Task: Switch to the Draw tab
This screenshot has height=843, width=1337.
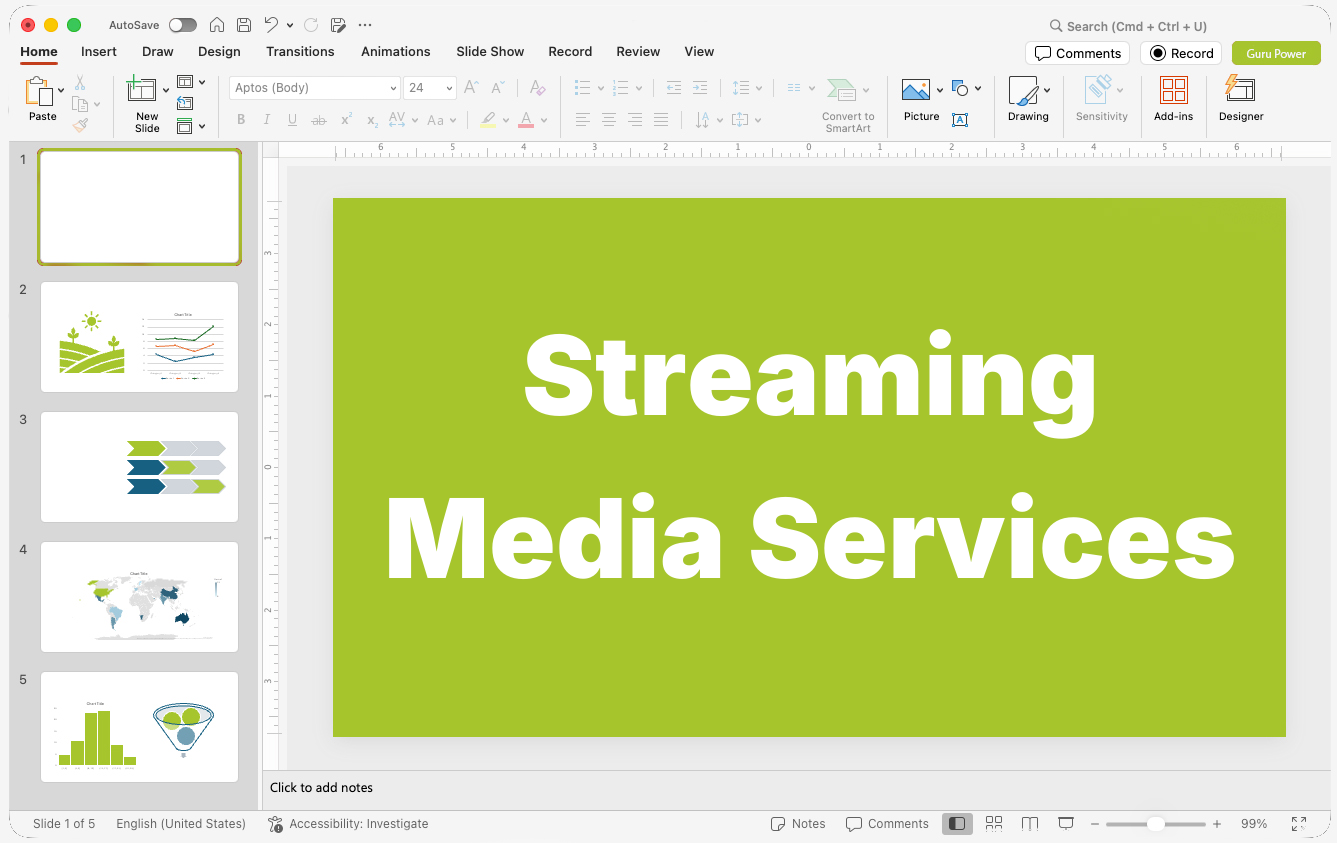Action: 158,51
